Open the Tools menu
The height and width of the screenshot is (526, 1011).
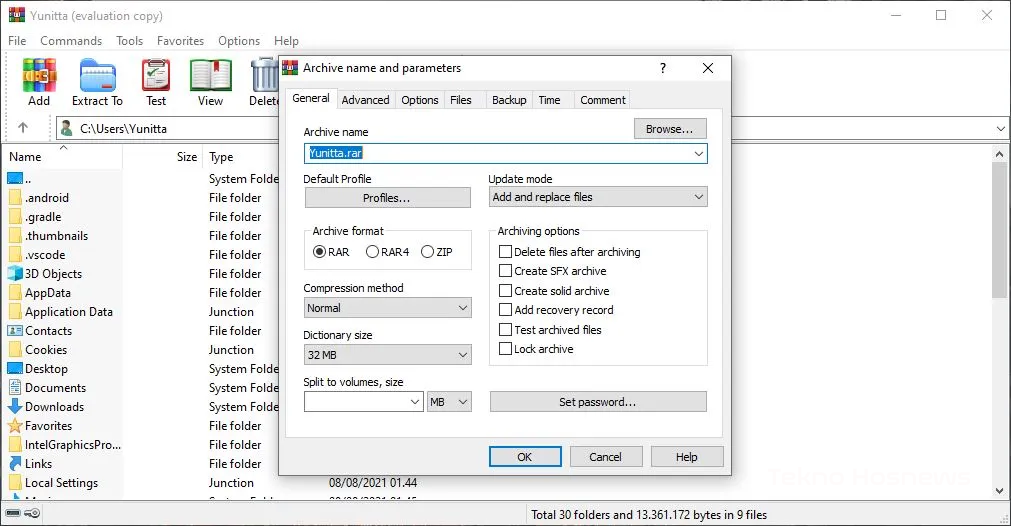(x=130, y=41)
